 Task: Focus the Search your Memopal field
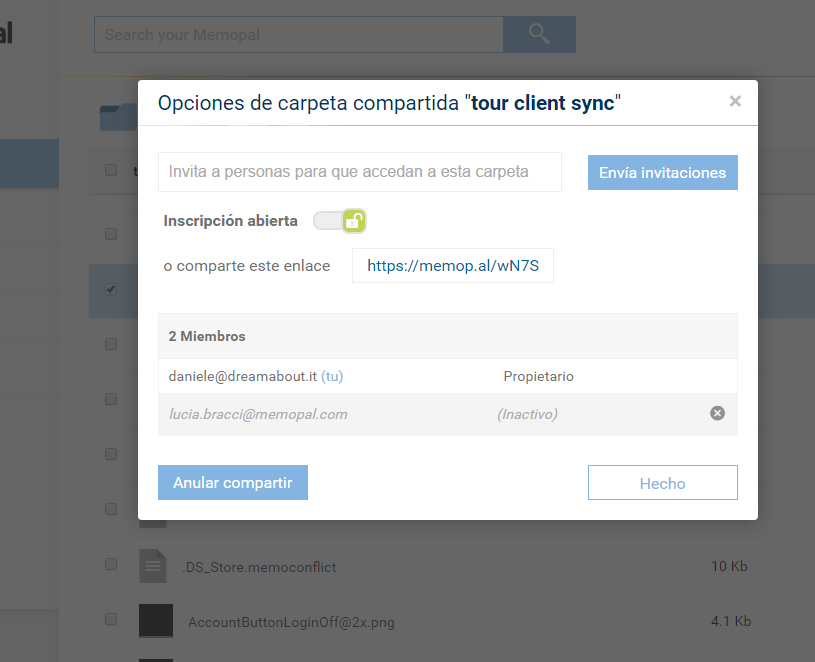pos(298,34)
